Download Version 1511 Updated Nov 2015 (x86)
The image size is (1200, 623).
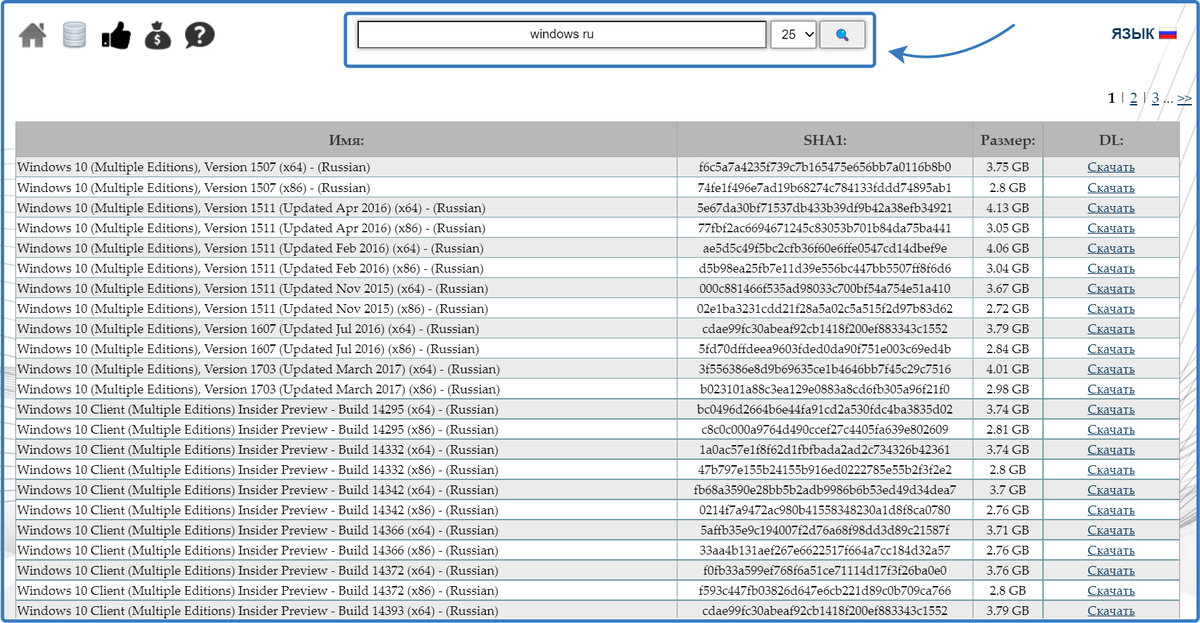[x=1111, y=308]
